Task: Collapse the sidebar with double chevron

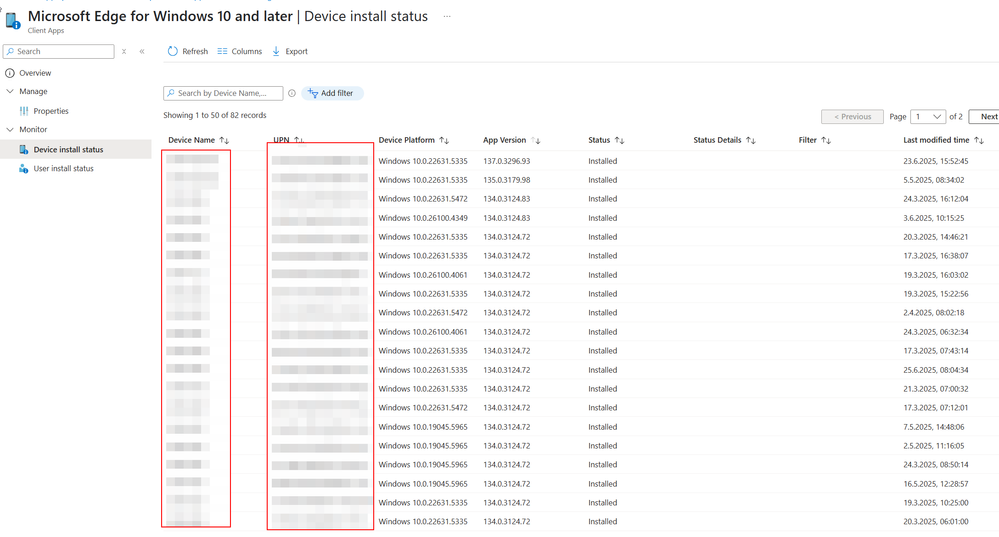Action: (142, 51)
